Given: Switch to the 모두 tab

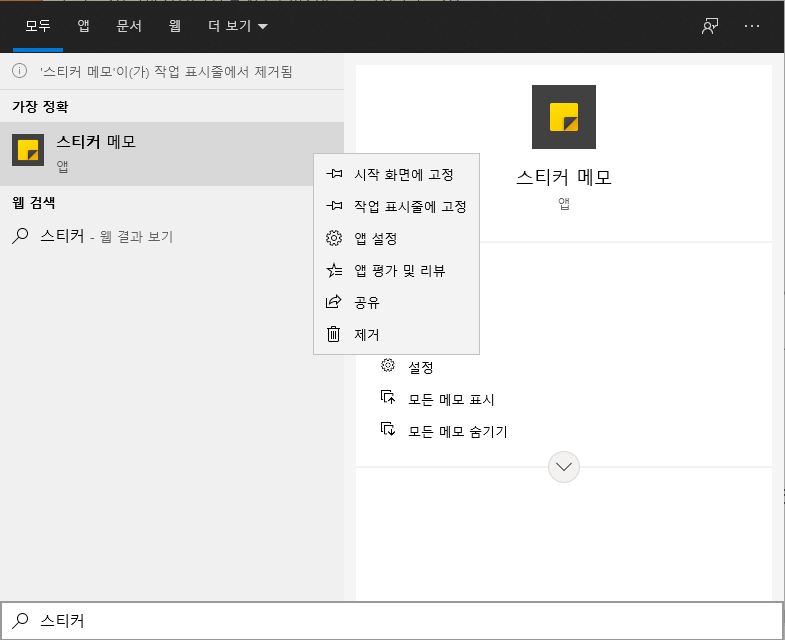Looking at the screenshot, I should [x=38, y=26].
